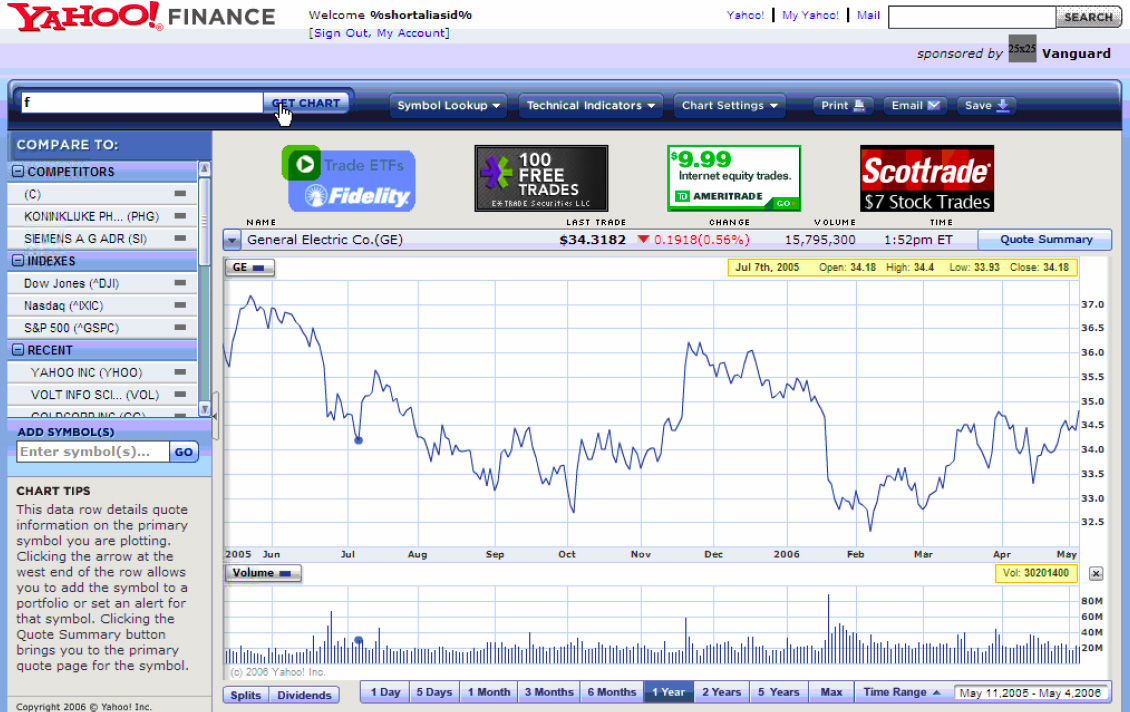This screenshot has width=1130, height=712.
Task: Click the Quote Summary button
Action: coord(1046,239)
